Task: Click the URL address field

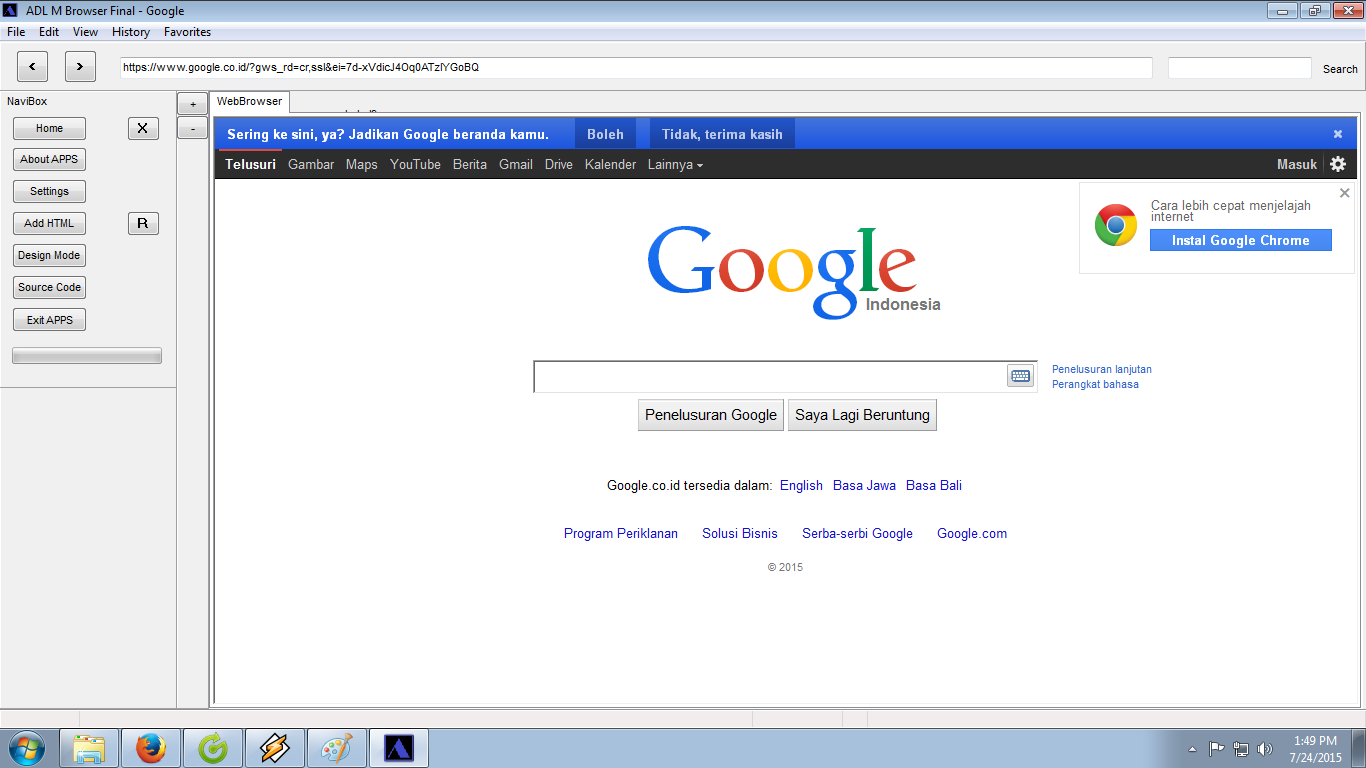Action: pos(636,67)
